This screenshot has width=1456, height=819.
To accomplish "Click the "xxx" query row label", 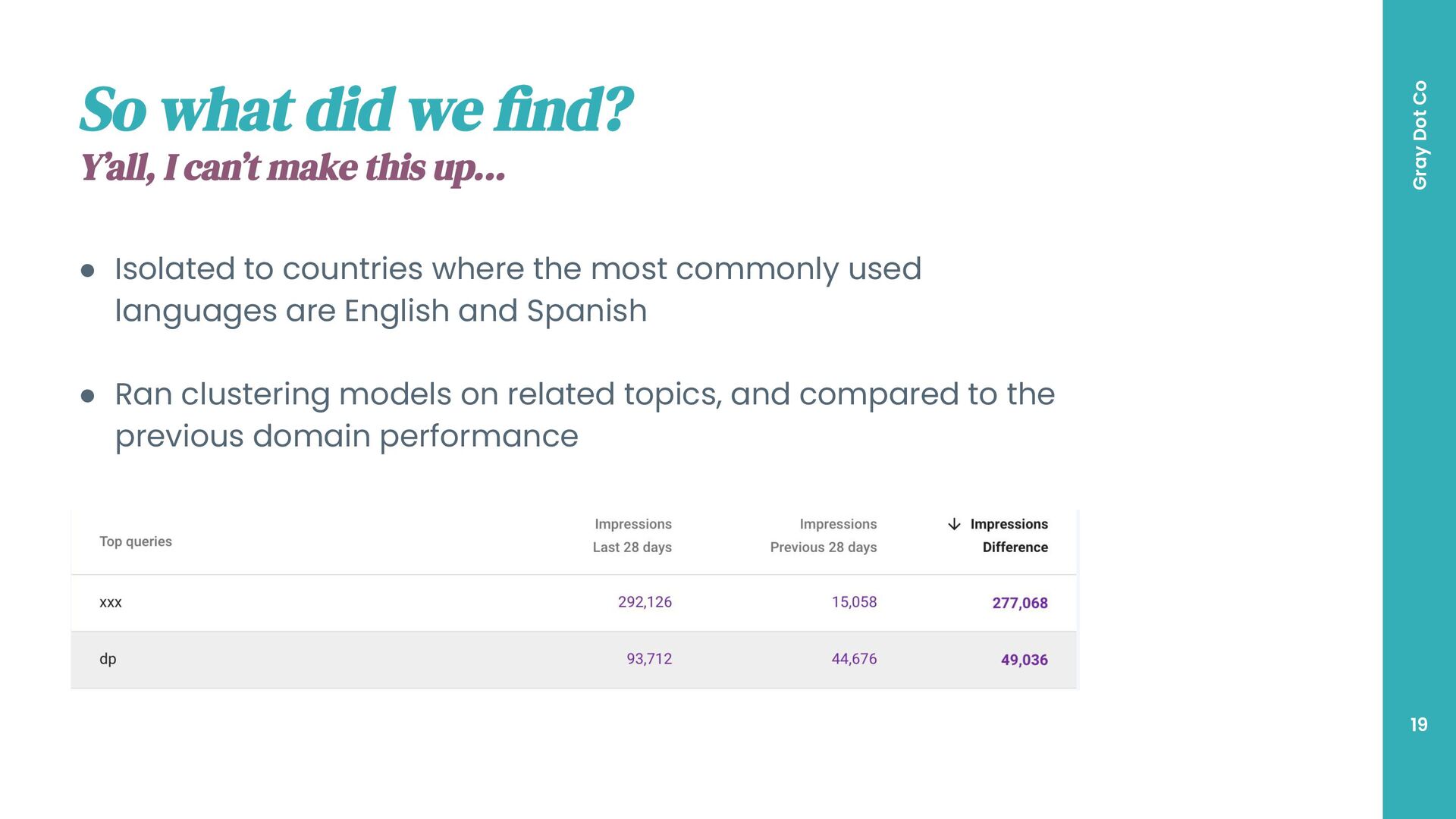I will point(111,602).
